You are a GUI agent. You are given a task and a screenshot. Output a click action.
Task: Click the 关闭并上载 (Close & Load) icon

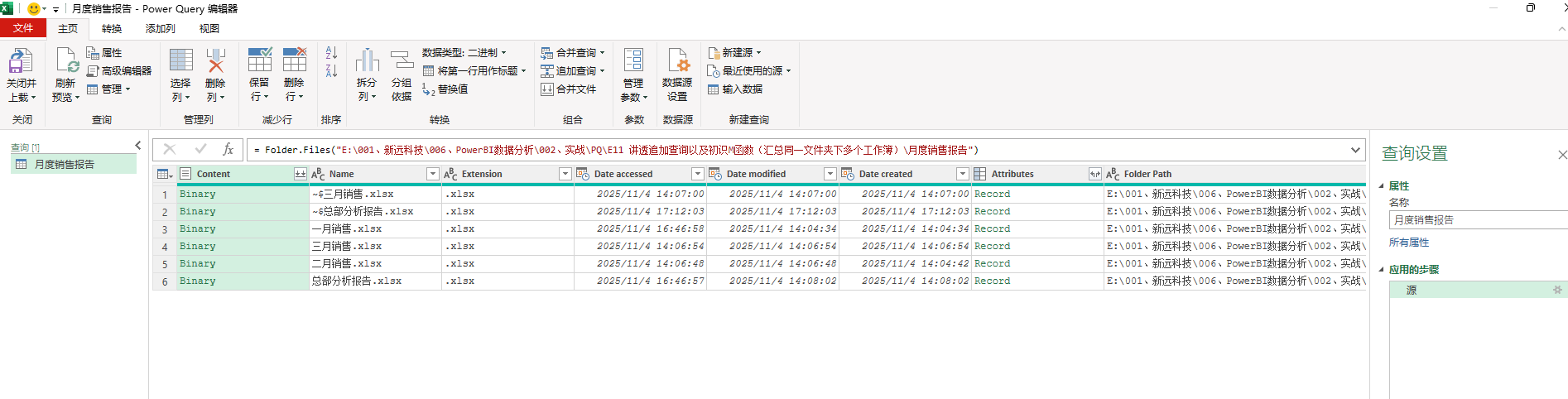click(x=21, y=62)
